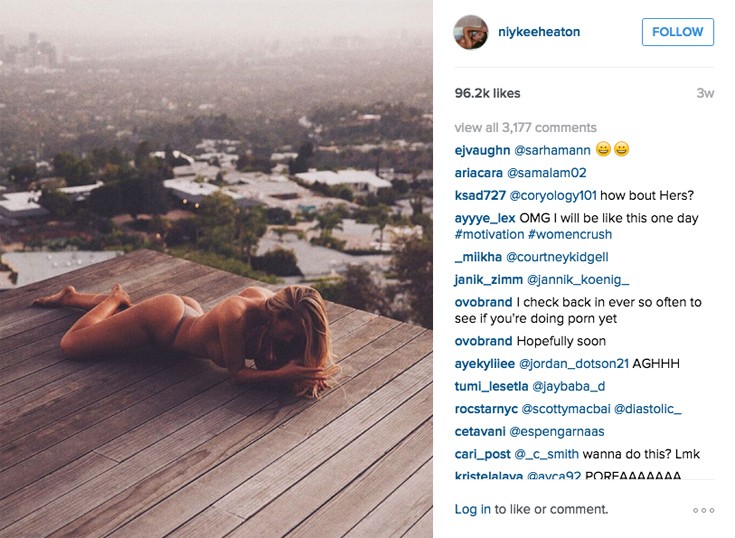
Task: Visit ariacara's profile
Action: pos(478,173)
